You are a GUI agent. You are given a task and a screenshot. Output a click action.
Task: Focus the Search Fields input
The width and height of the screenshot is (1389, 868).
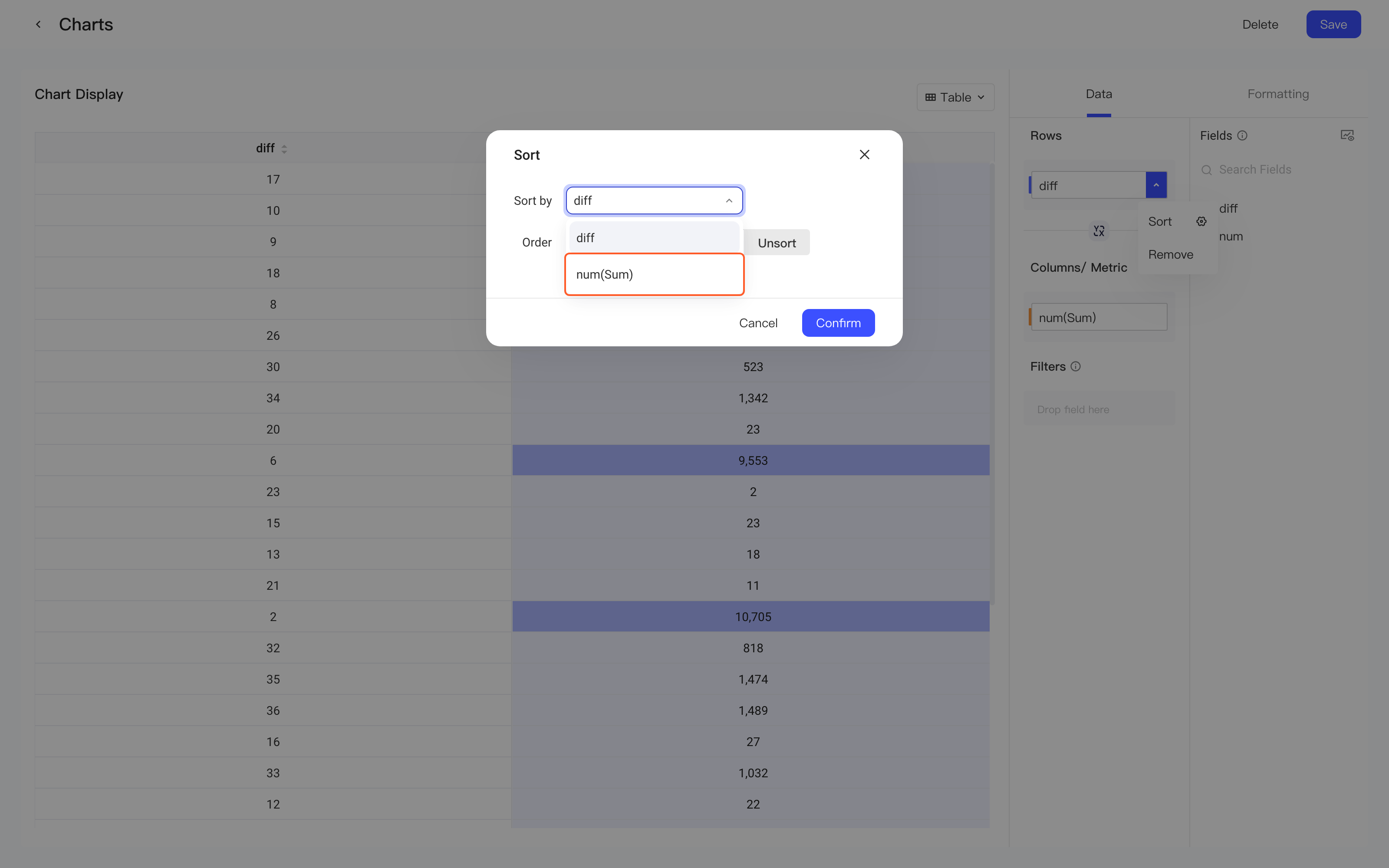1277,170
